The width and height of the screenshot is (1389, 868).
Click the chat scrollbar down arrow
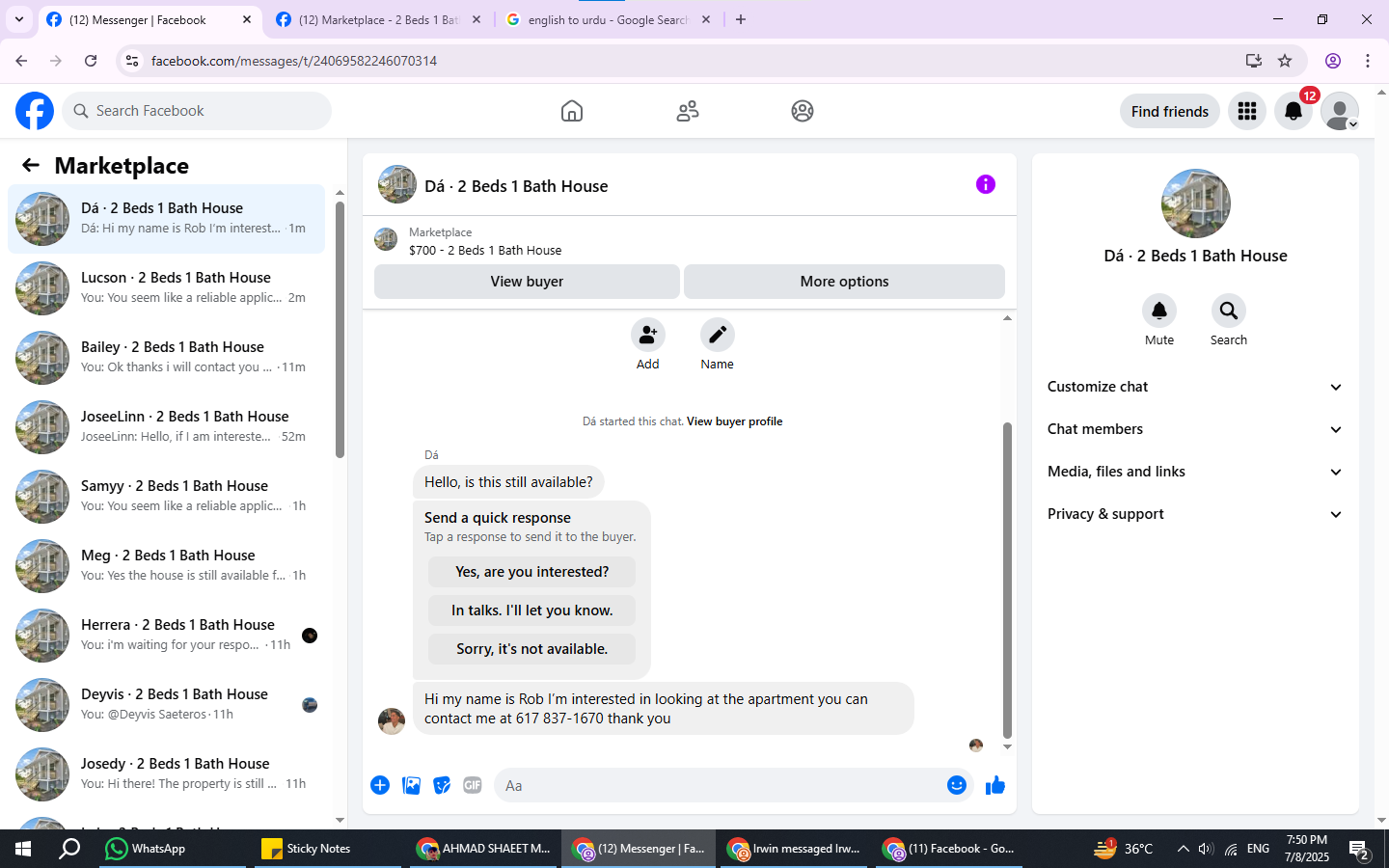tap(1007, 746)
